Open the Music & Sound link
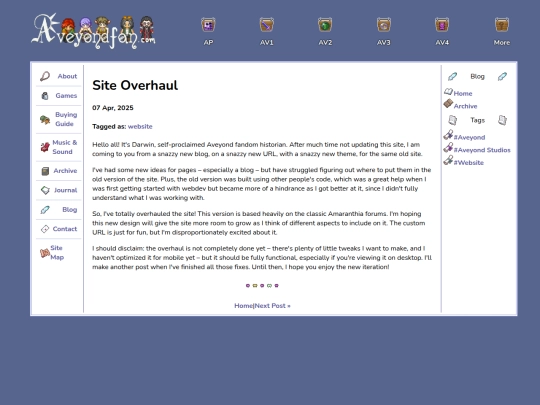540x405 pixels. (x=64, y=147)
